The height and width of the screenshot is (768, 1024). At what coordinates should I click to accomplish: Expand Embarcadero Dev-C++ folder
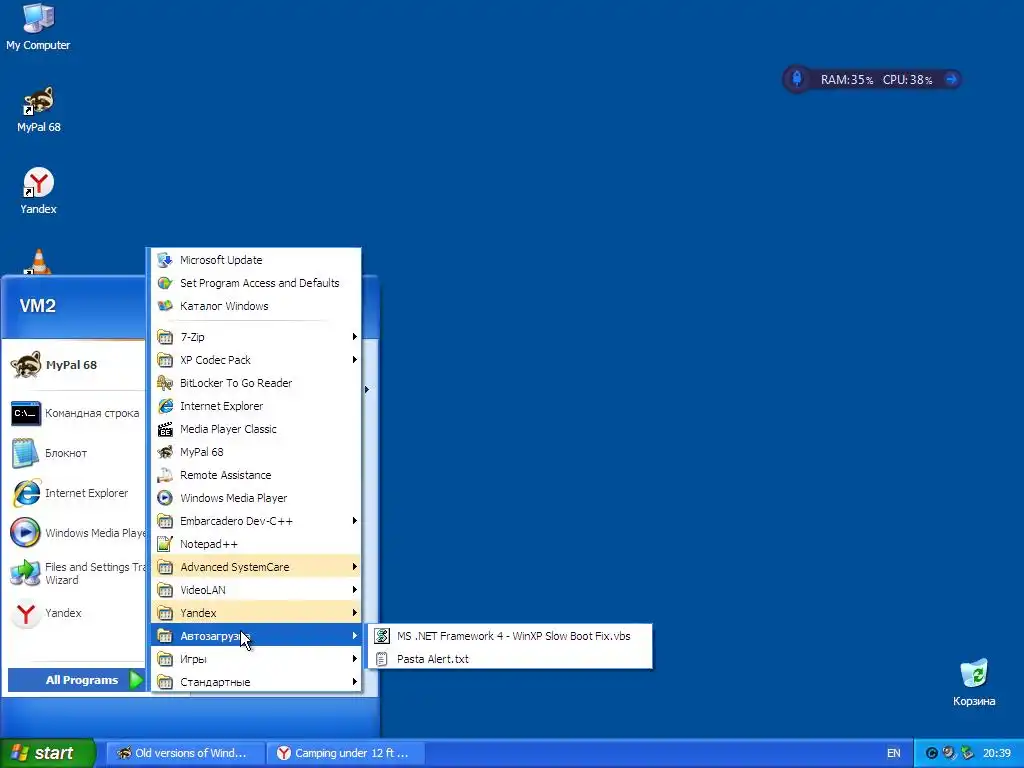tap(256, 521)
